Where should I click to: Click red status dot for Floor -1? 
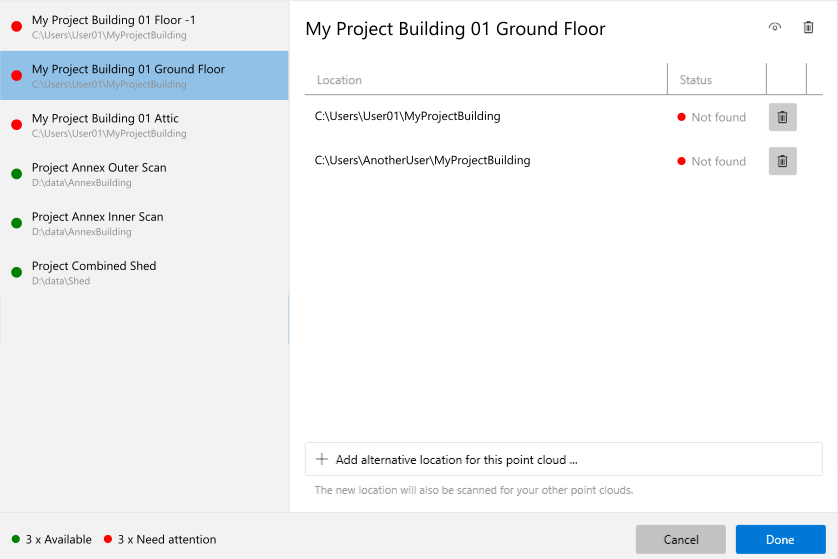16,27
